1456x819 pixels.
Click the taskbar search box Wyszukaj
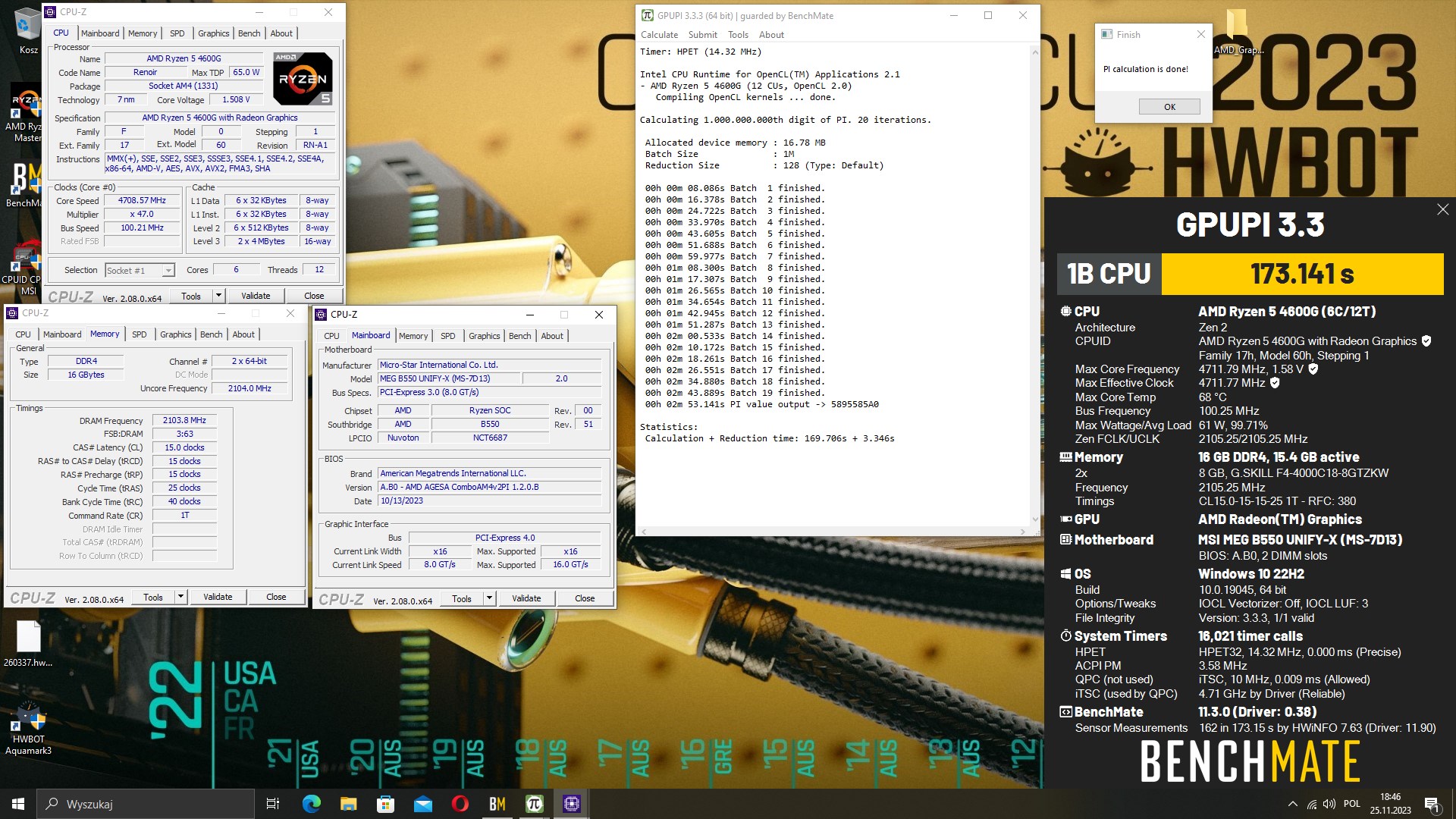pos(146,804)
